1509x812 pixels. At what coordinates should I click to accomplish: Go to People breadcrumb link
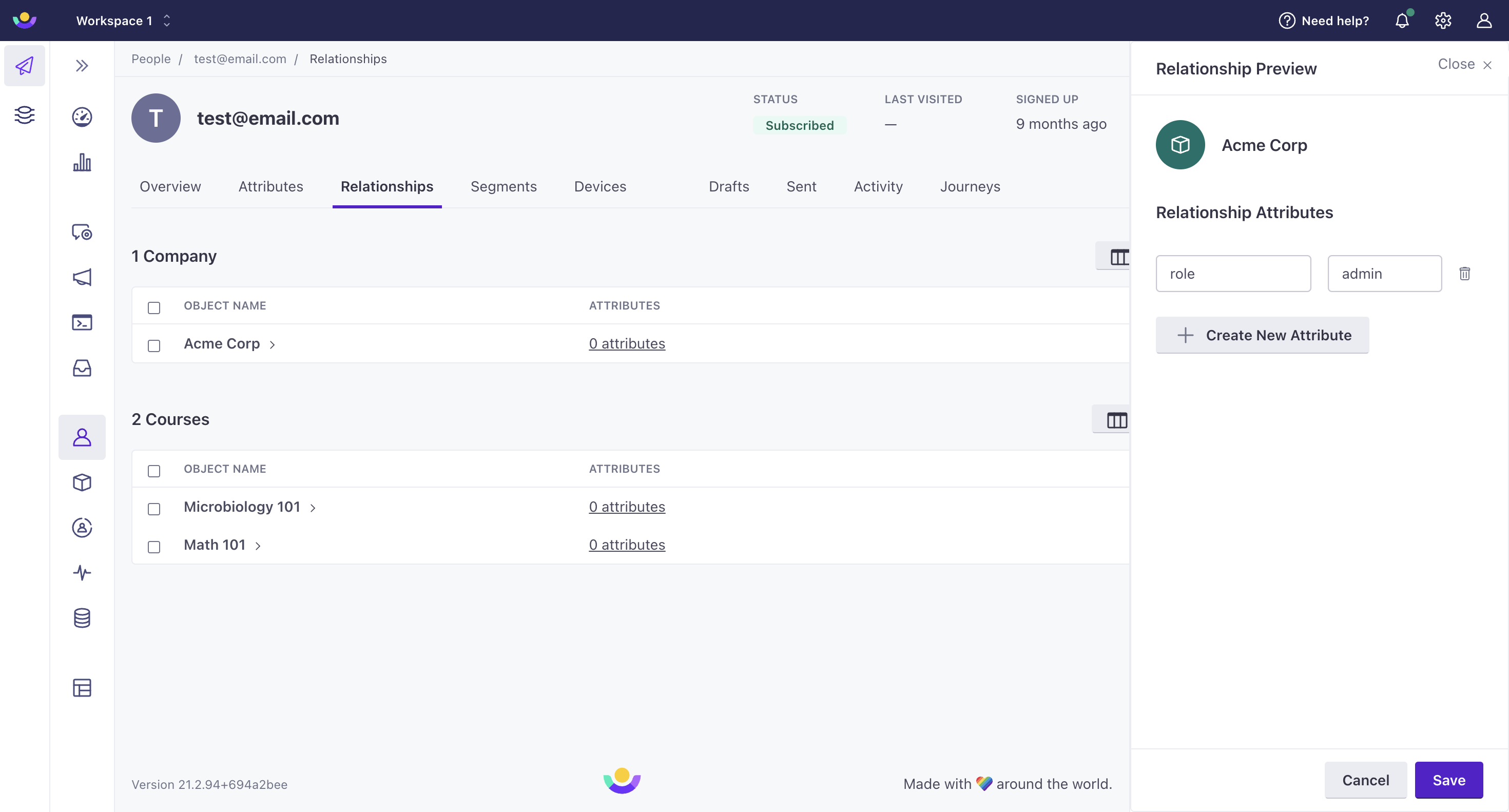[x=151, y=59]
